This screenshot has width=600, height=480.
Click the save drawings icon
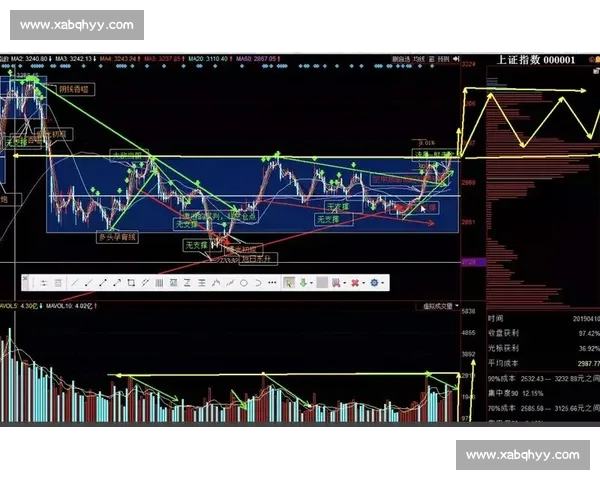tap(336, 283)
